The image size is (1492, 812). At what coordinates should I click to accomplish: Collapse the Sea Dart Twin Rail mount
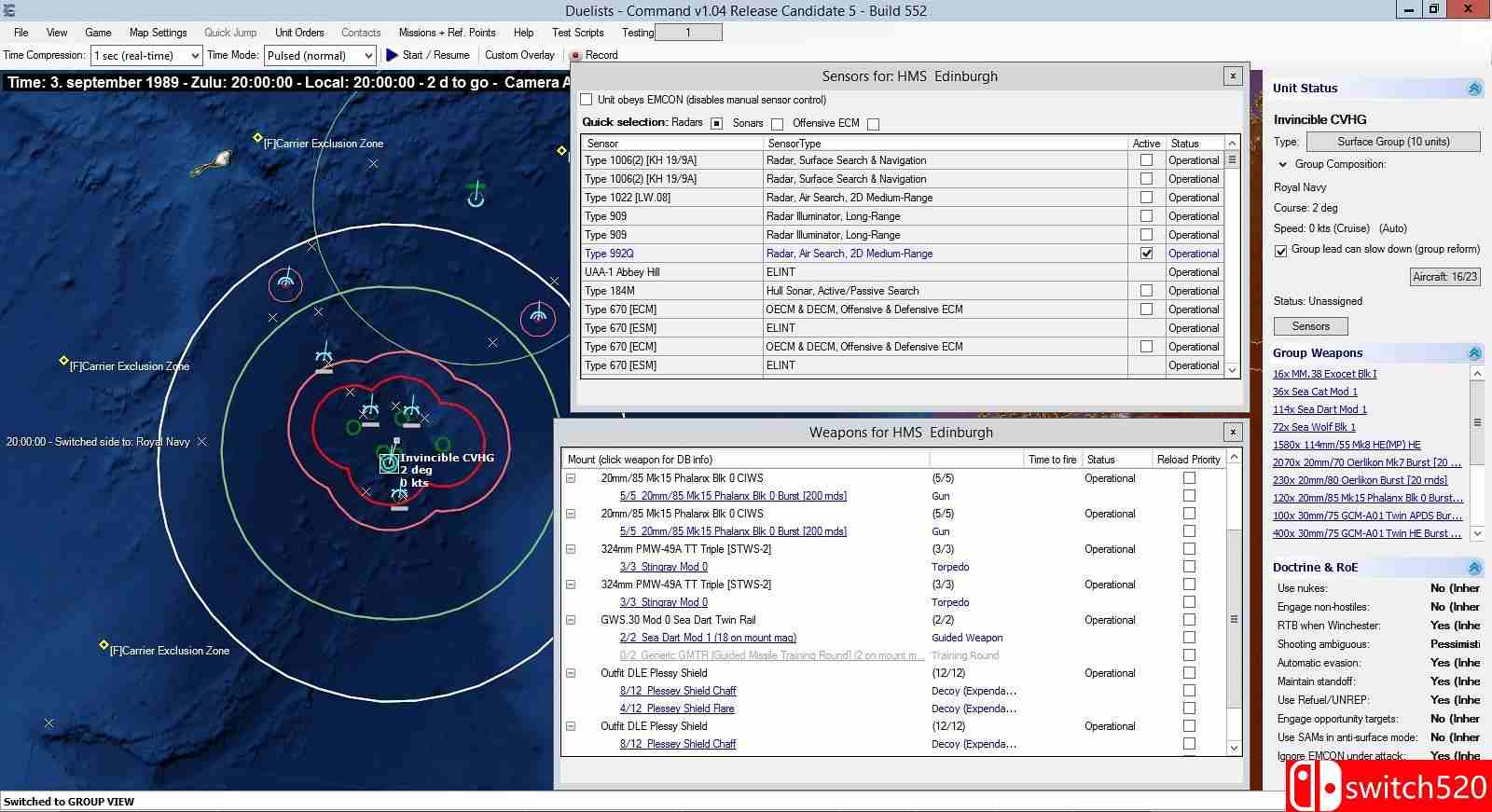(x=571, y=620)
